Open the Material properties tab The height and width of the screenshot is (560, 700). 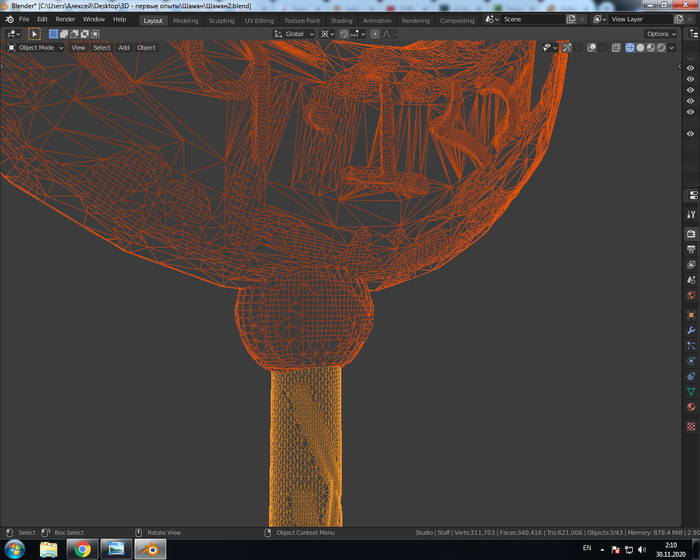click(x=691, y=407)
